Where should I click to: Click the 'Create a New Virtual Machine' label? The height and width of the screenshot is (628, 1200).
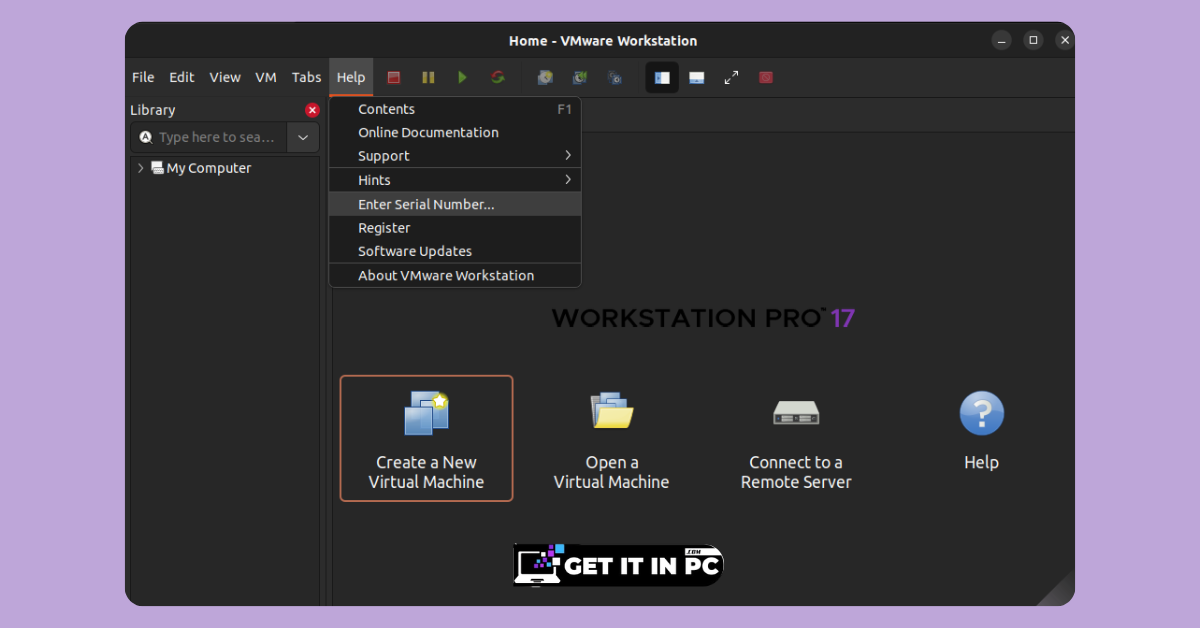click(426, 472)
